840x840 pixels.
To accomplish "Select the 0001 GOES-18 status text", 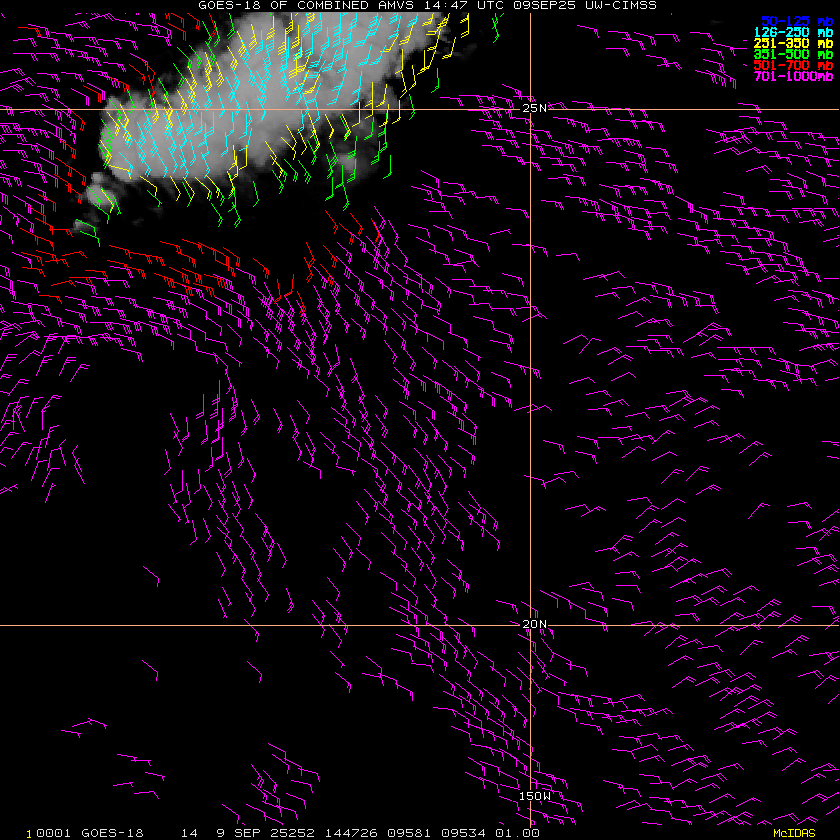I will pos(90,834).
